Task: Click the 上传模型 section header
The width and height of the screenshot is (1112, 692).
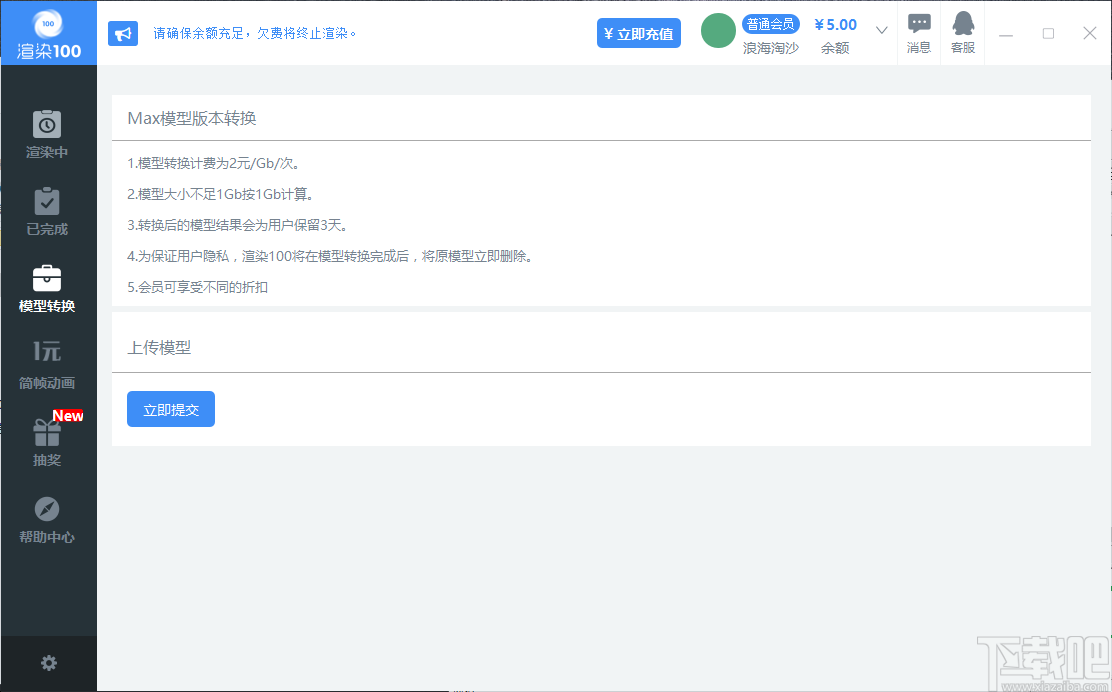Action: 158,348
